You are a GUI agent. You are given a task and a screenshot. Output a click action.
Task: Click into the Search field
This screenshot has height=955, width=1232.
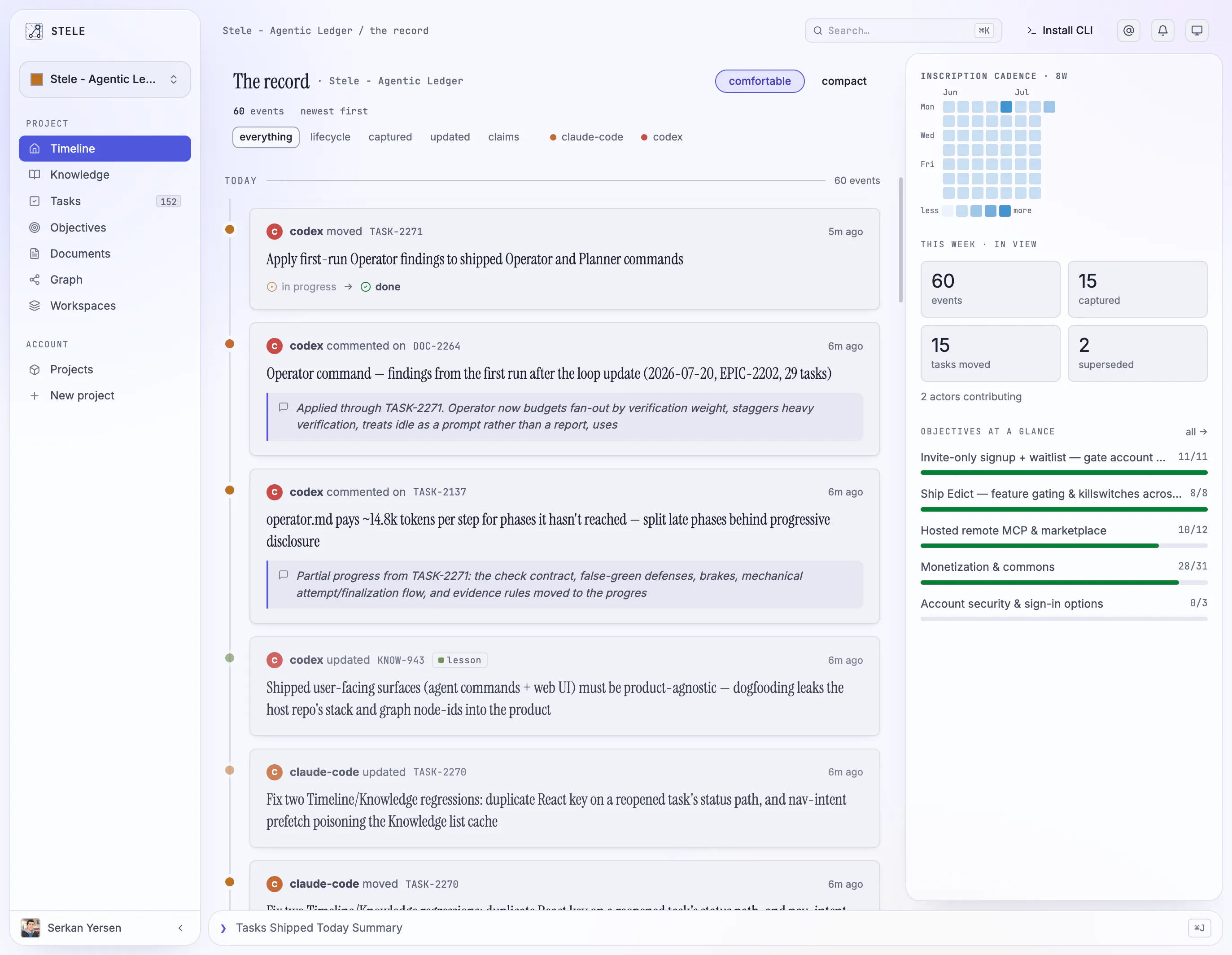click(x=903, y=31)
